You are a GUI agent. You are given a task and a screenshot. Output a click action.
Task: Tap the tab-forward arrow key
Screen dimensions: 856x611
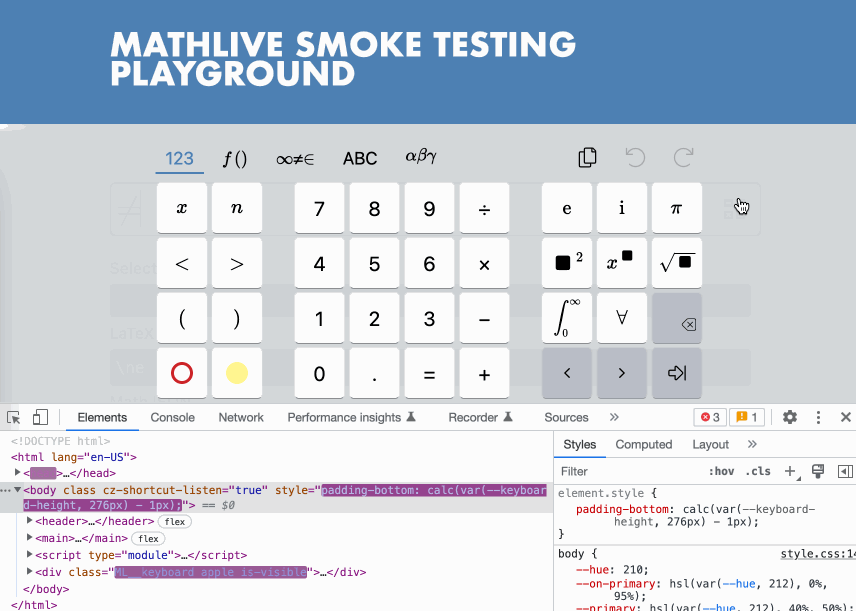(676, 373)
